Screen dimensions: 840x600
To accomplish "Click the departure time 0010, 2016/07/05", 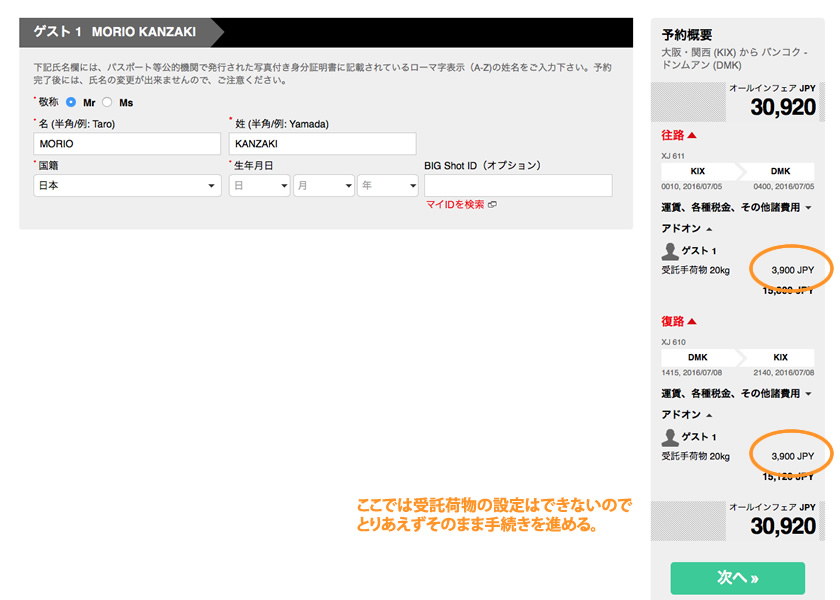I will click(692, 186).
